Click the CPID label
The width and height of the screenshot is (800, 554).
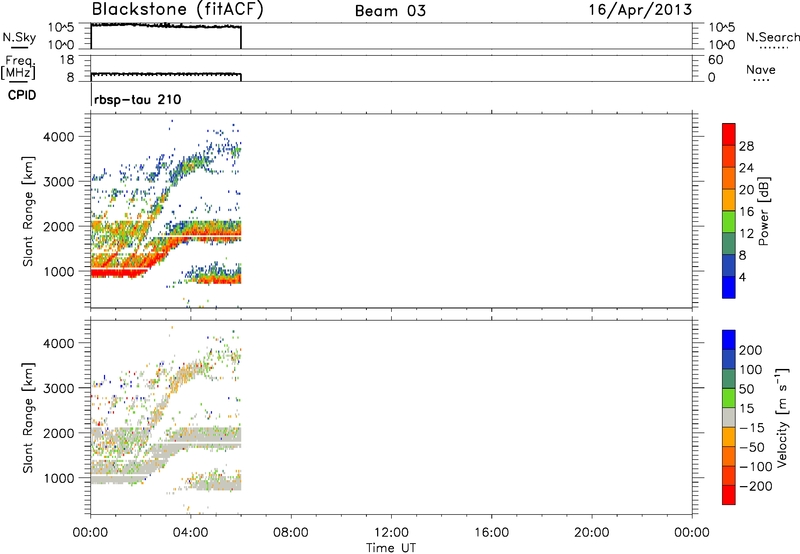tap(22, 95)
